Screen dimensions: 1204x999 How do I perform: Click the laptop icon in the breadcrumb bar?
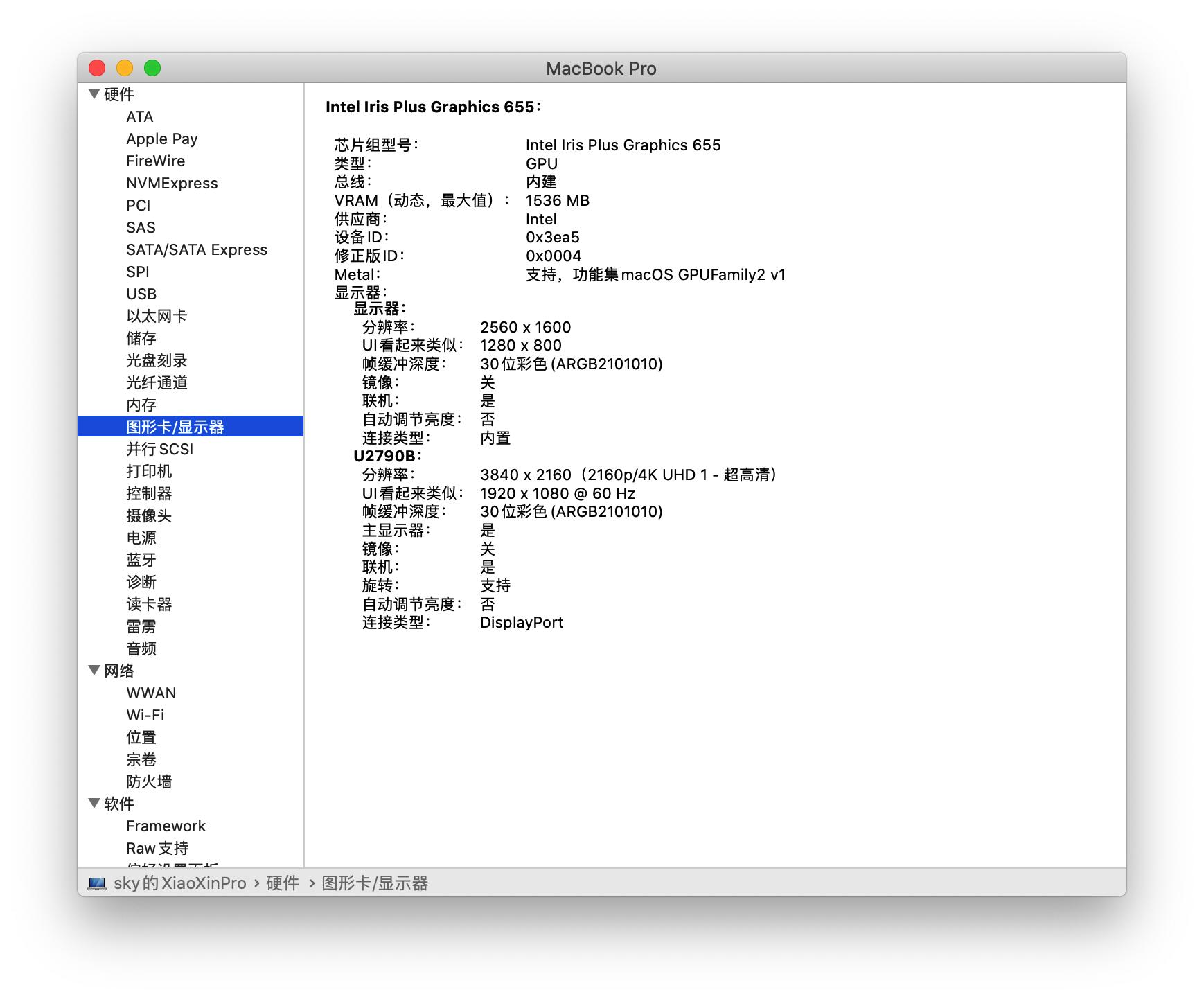(96, 883)
